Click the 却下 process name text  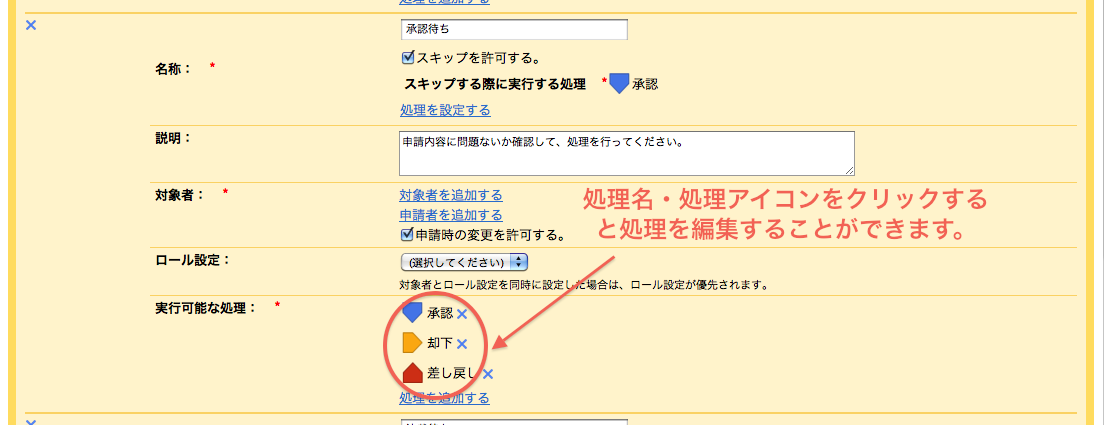coord(440,343)
